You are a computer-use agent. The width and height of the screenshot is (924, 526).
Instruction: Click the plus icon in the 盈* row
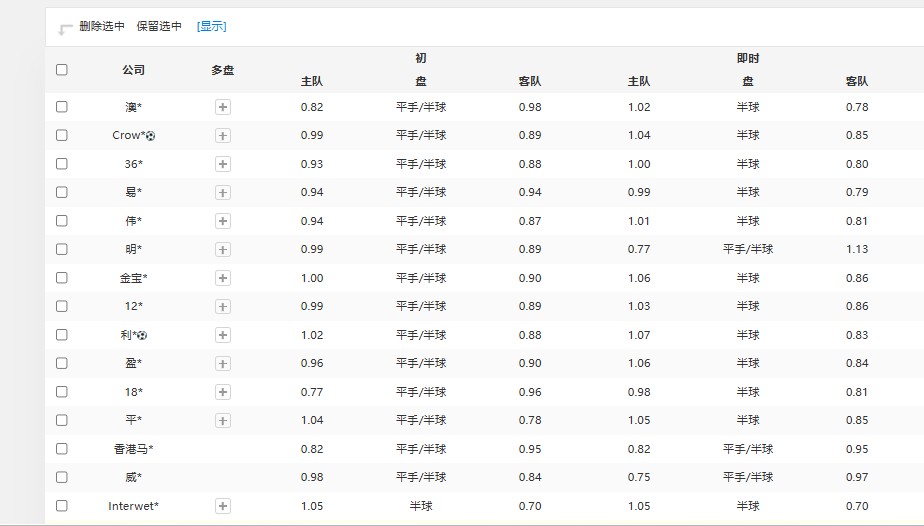coord(222,363)
